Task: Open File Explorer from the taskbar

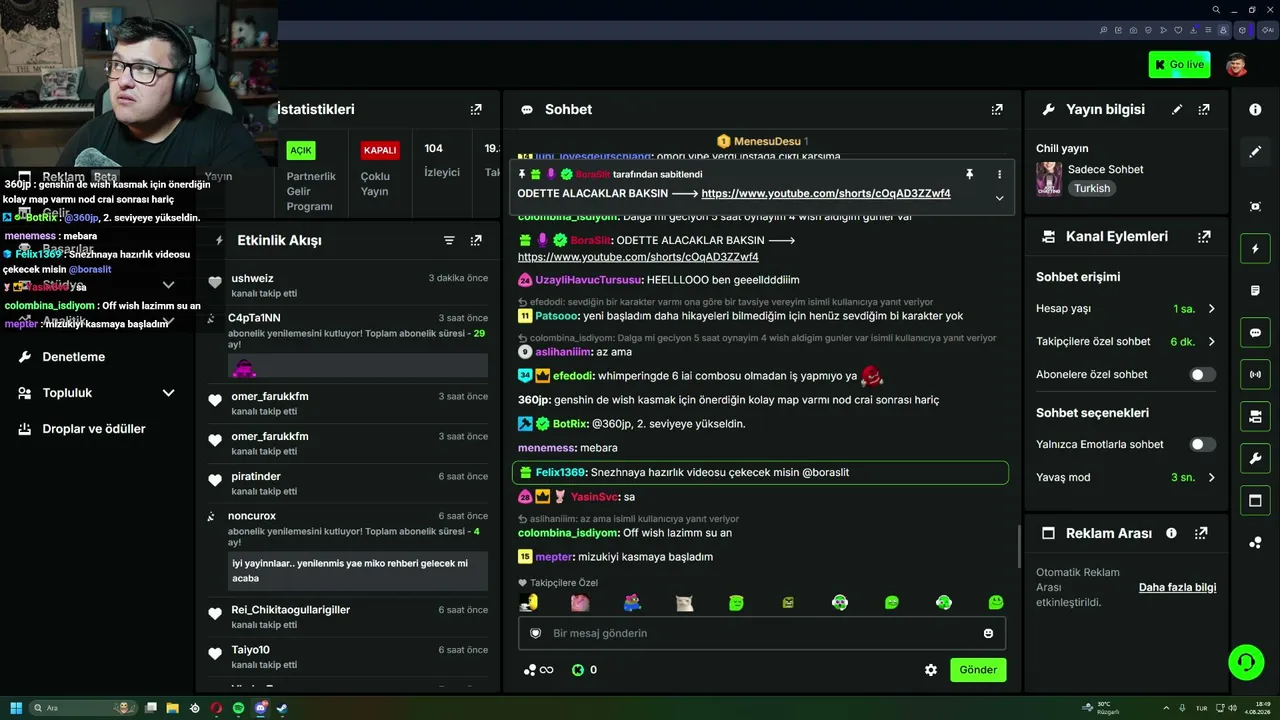Action: point(173,708)
